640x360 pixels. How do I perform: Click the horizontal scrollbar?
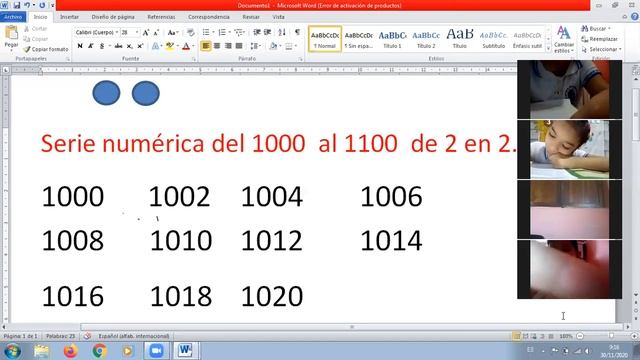(x=352, y=327)
